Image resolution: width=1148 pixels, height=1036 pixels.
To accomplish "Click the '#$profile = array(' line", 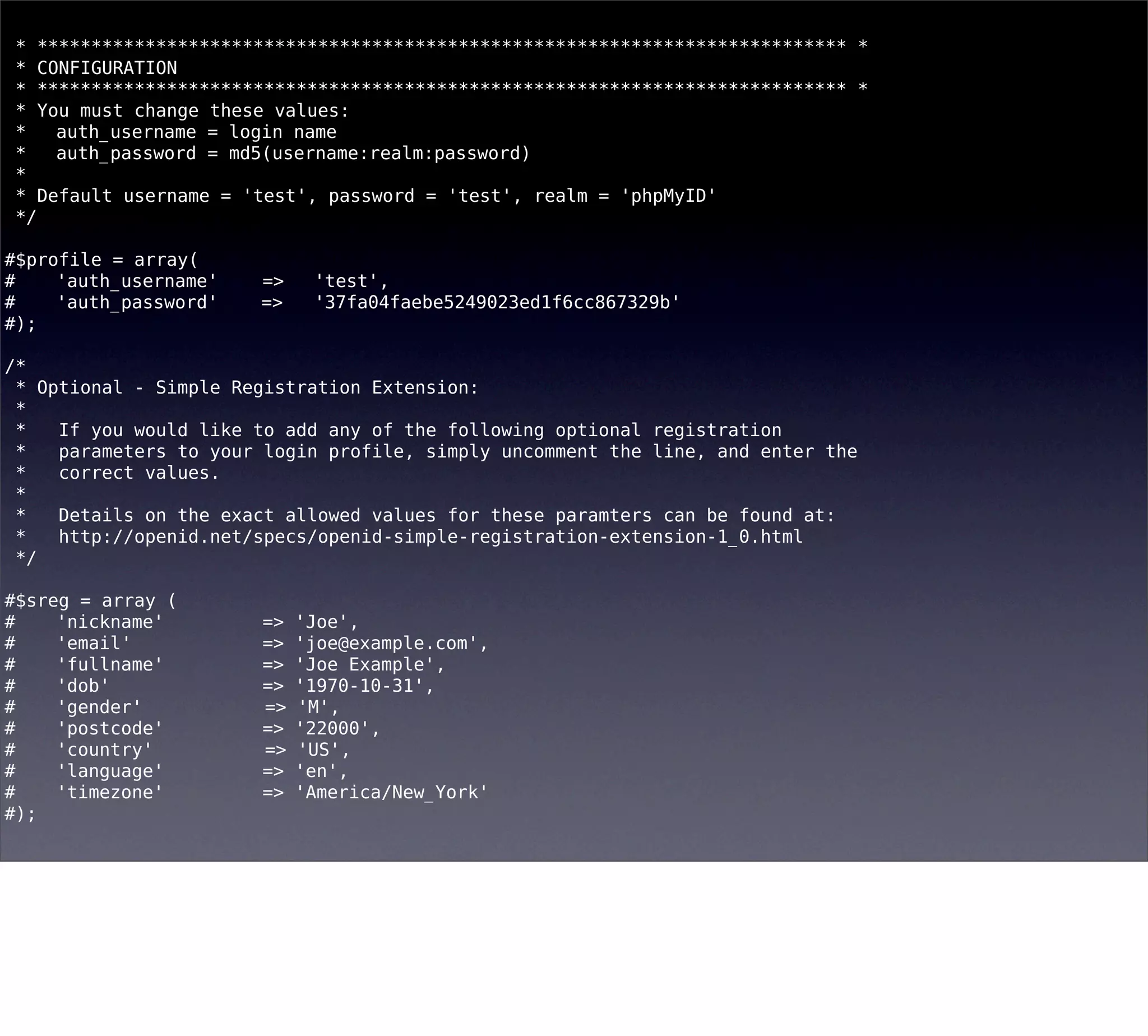I will pyautogui.click(x=101, y=260).
